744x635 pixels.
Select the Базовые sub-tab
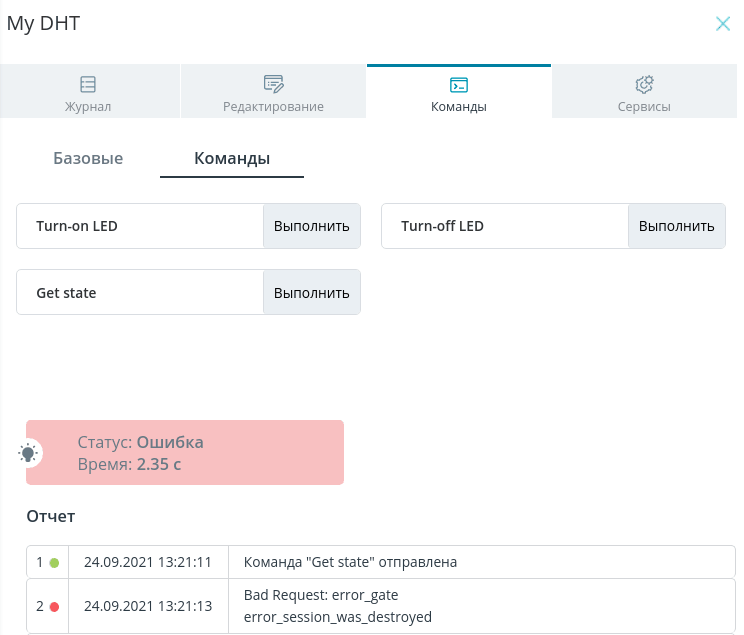(x=88, y=158)
